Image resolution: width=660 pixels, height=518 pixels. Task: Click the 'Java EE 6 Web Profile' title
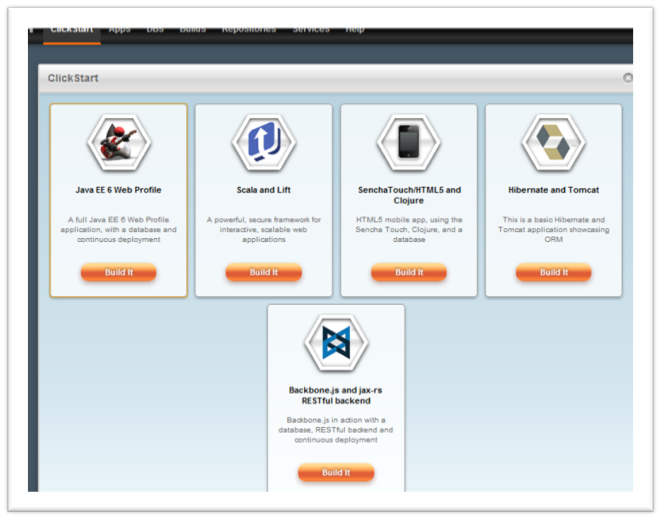click(x=118, y=190)
